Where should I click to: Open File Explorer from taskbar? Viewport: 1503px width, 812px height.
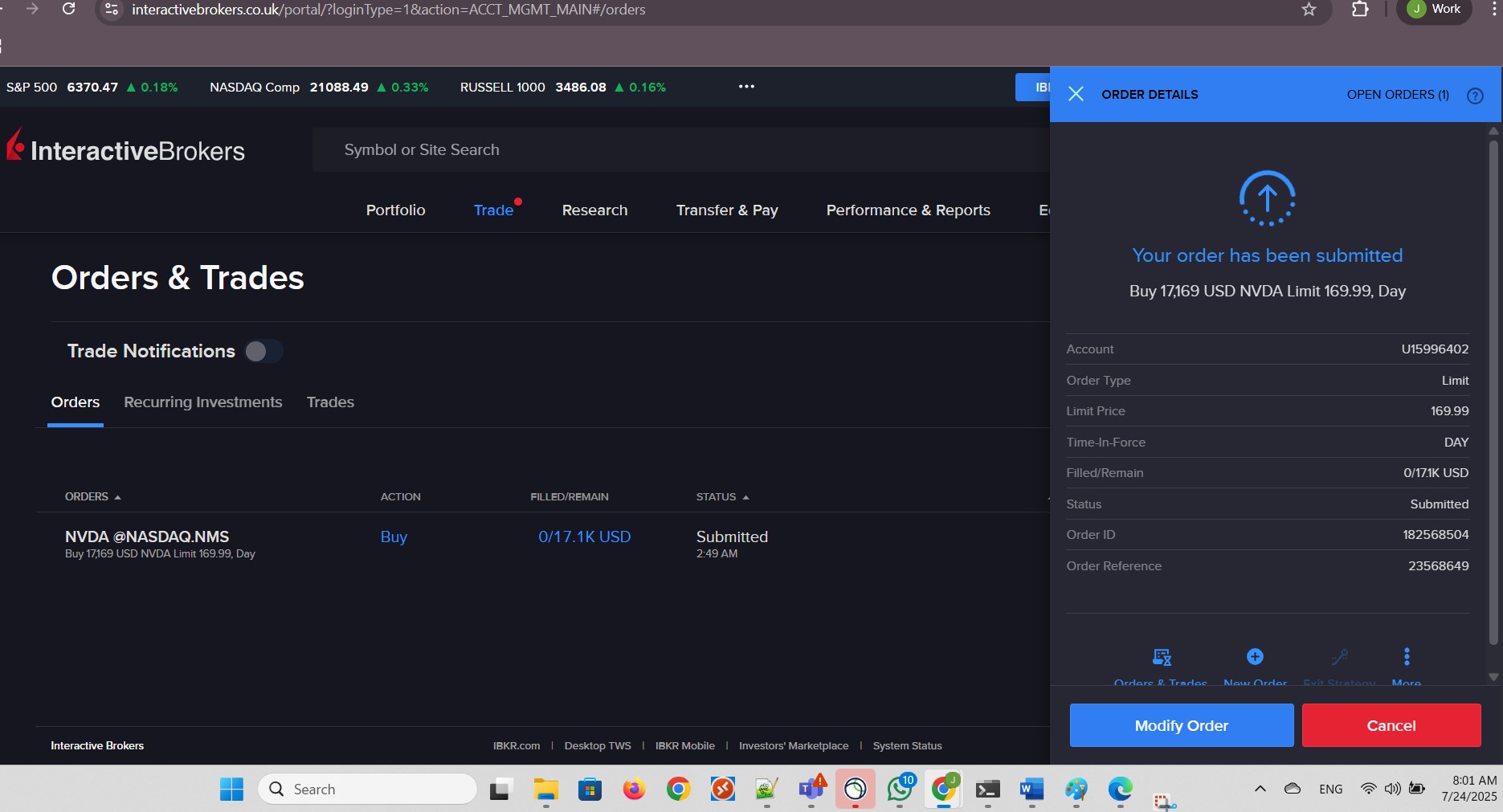pyautogui.click(x=546, y=790)
